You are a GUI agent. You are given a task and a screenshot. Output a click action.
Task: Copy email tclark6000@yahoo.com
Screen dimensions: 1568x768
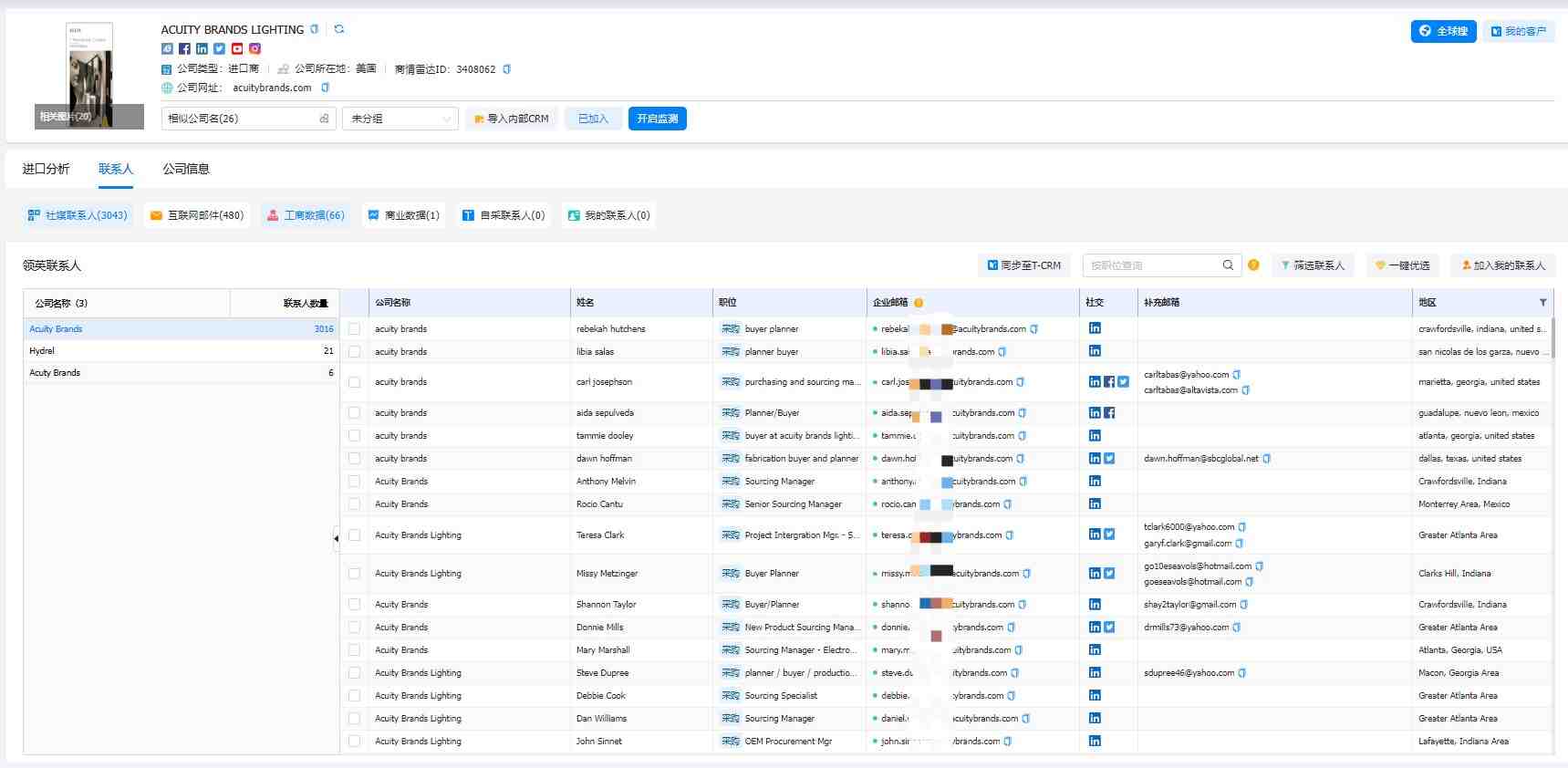pyautogui.click(x=1242, y=527)
